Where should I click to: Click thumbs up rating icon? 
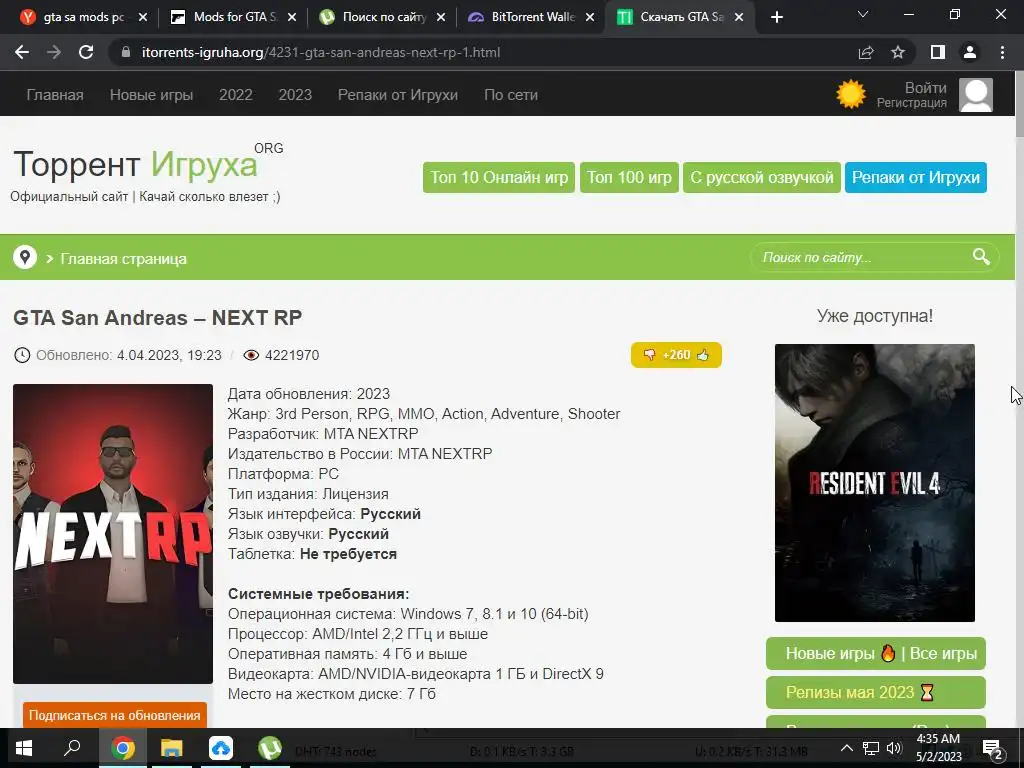(703, 355)
